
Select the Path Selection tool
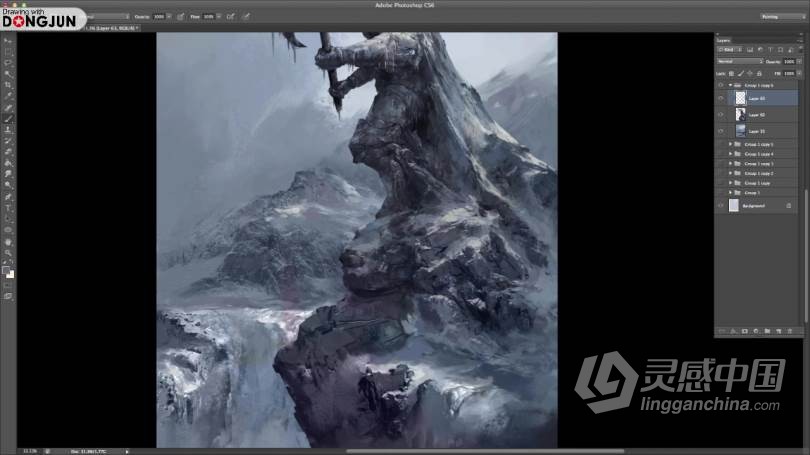[8, 219]
